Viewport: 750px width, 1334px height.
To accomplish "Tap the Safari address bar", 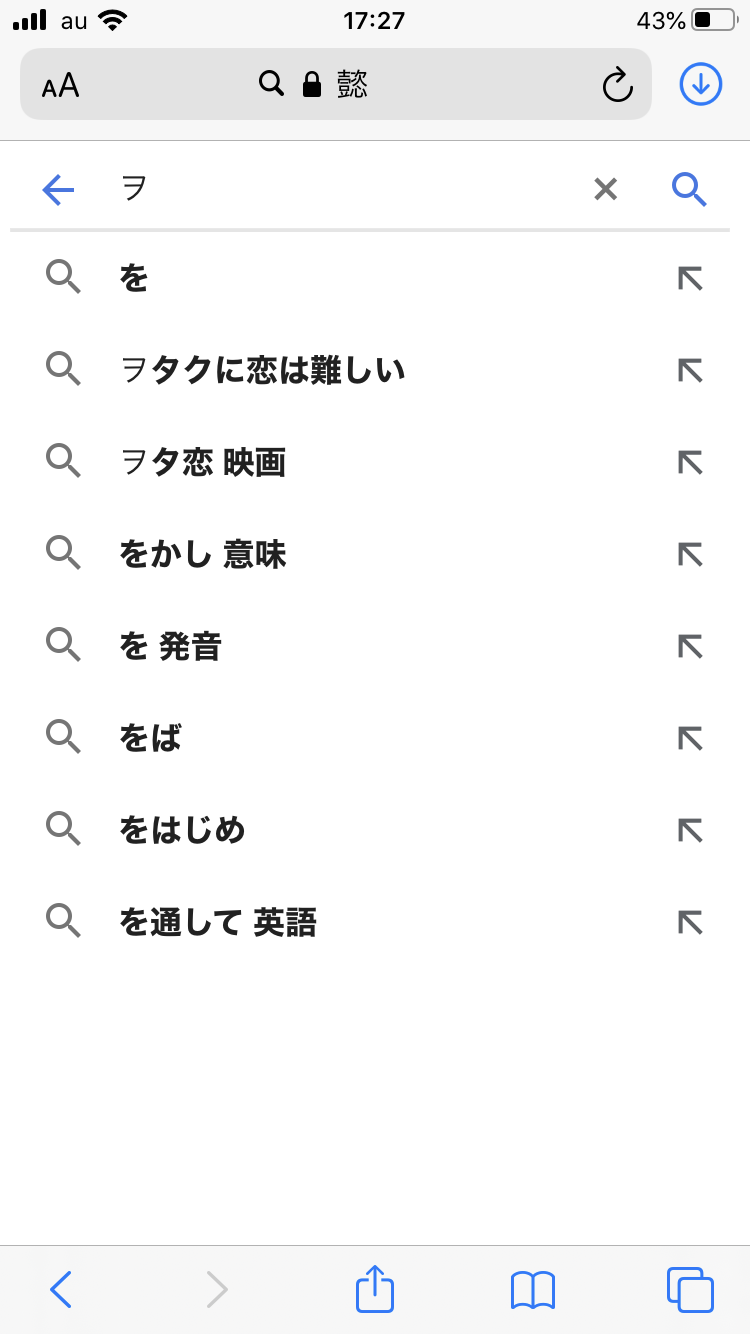I will pyautogui.click(x=336, y=85).
